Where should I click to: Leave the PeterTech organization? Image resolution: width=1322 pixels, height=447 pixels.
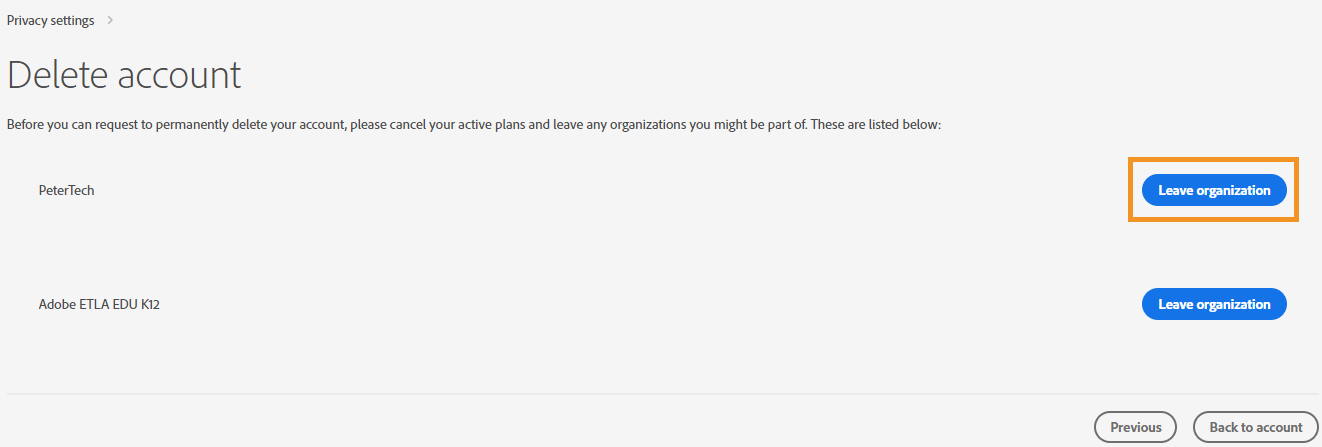tap(1214, 190)
